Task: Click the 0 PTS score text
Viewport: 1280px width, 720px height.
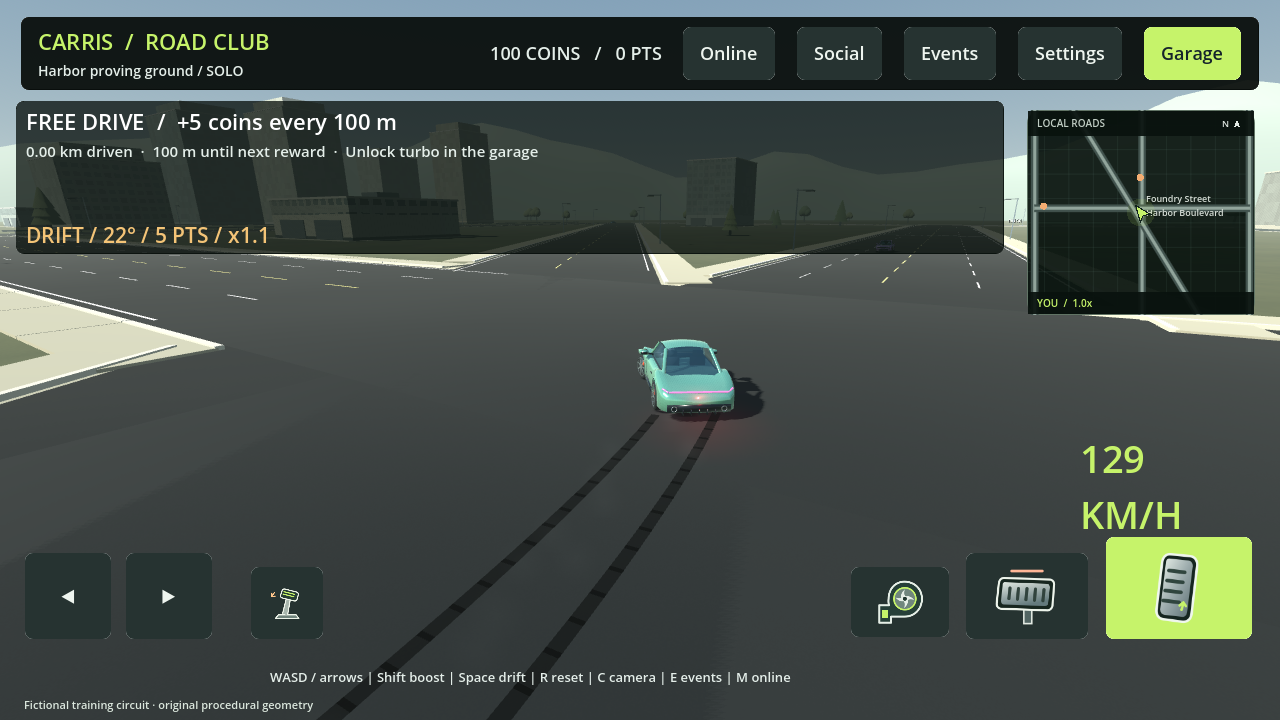Action: pyautogui.click(x=639, y=54)
